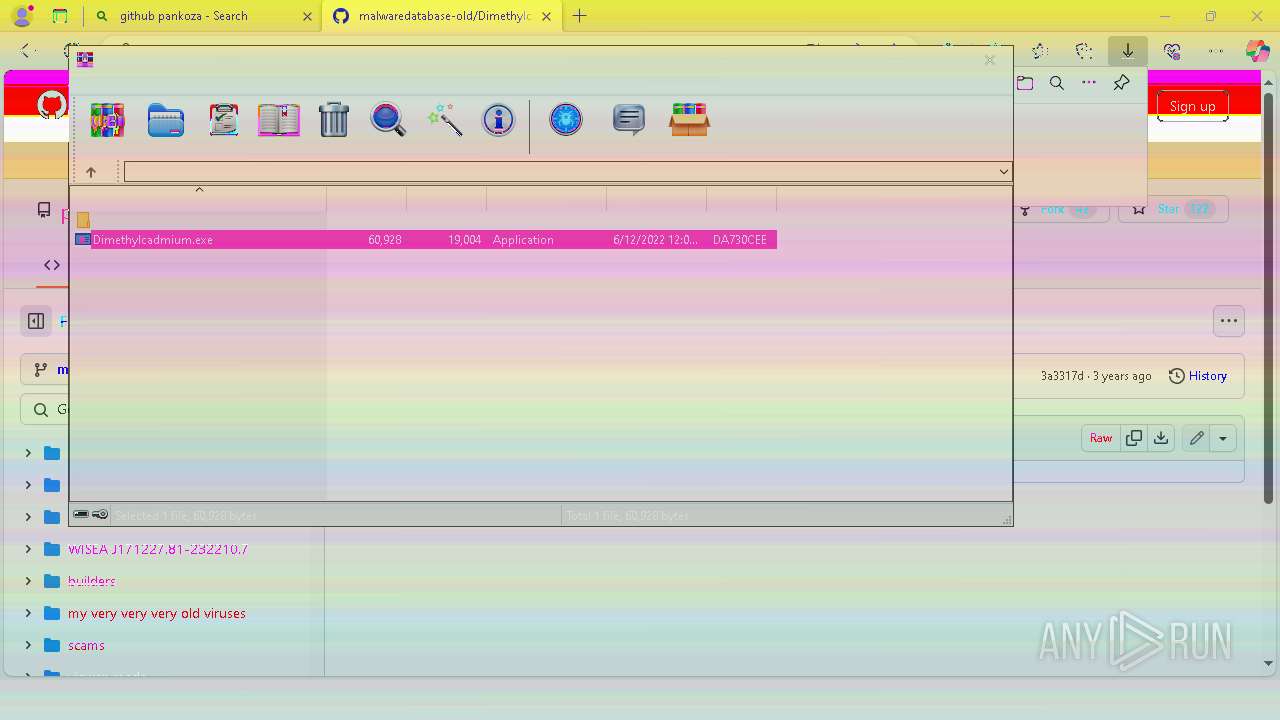
Task: Select Dimethylcadmium.exe in the archive list
Action: [x=153, y=240]
